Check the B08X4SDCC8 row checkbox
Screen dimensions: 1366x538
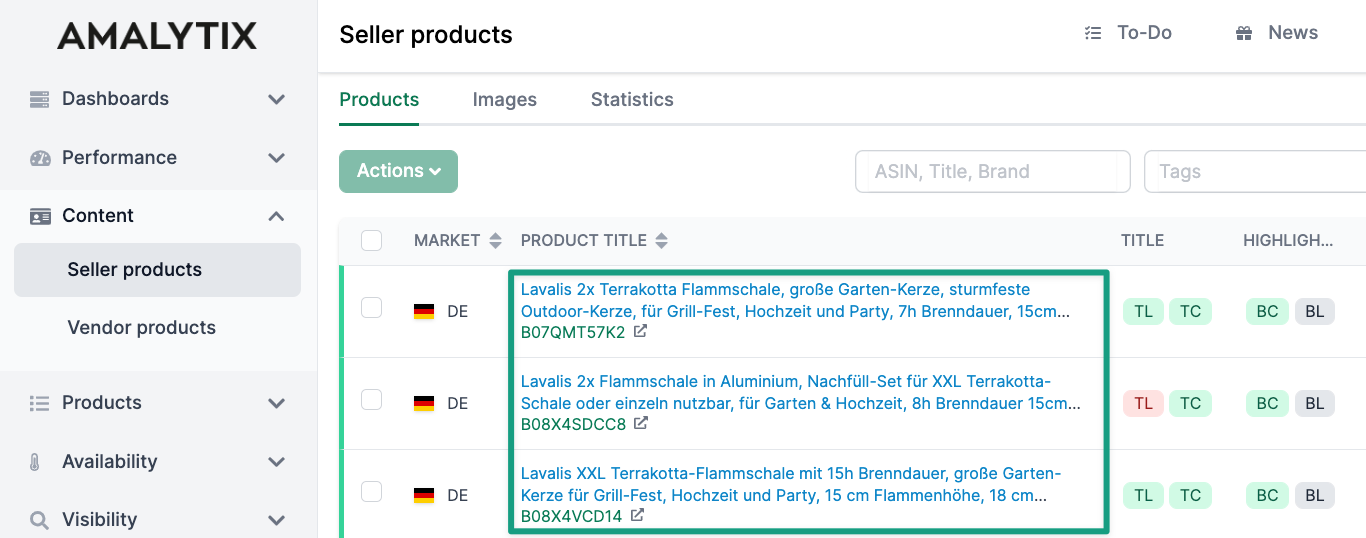372,400
